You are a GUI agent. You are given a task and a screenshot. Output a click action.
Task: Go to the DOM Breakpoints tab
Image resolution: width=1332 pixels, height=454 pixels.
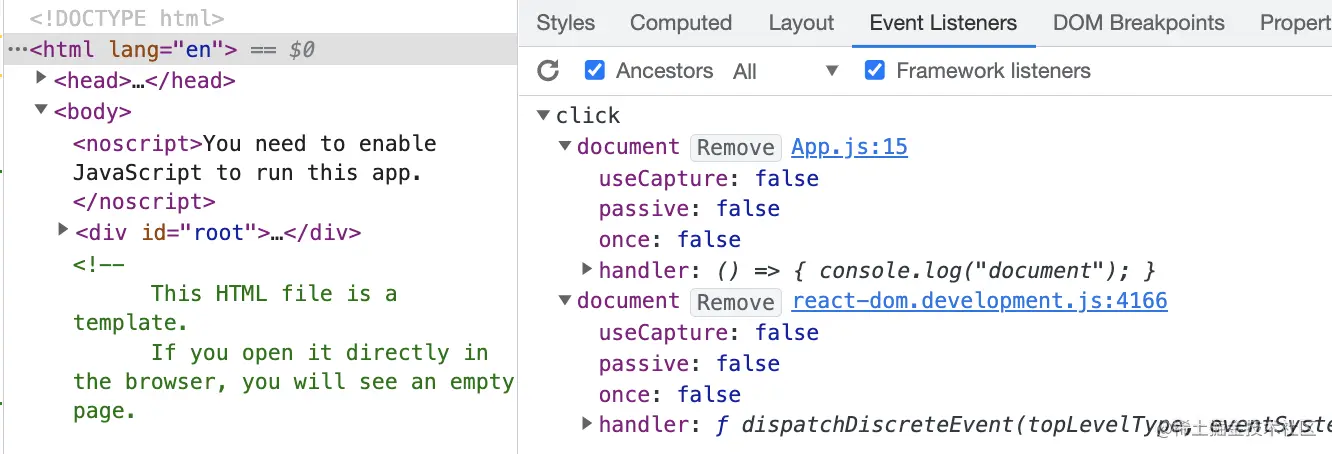tap(1138, 23)
